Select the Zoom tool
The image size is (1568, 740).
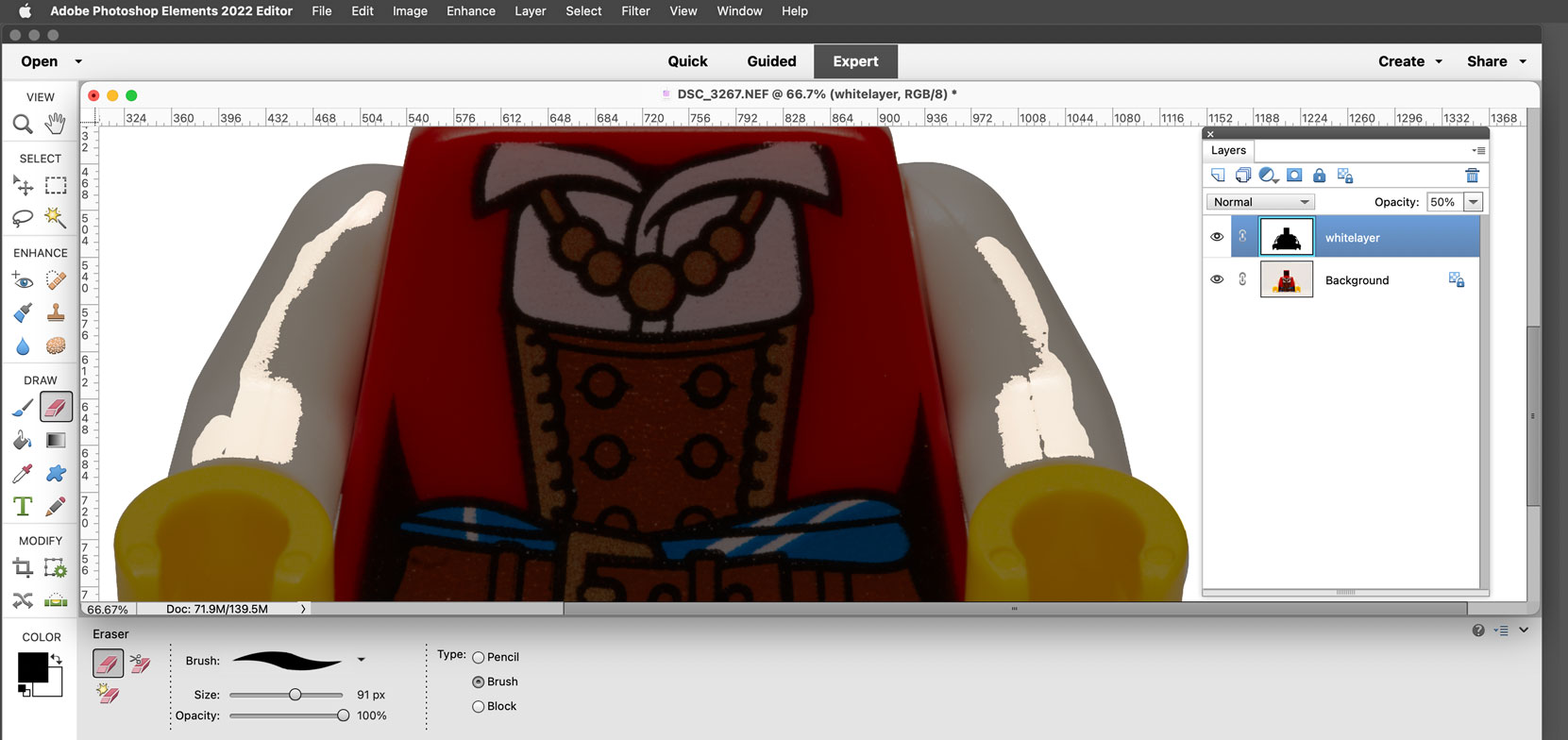pos(23,124)
